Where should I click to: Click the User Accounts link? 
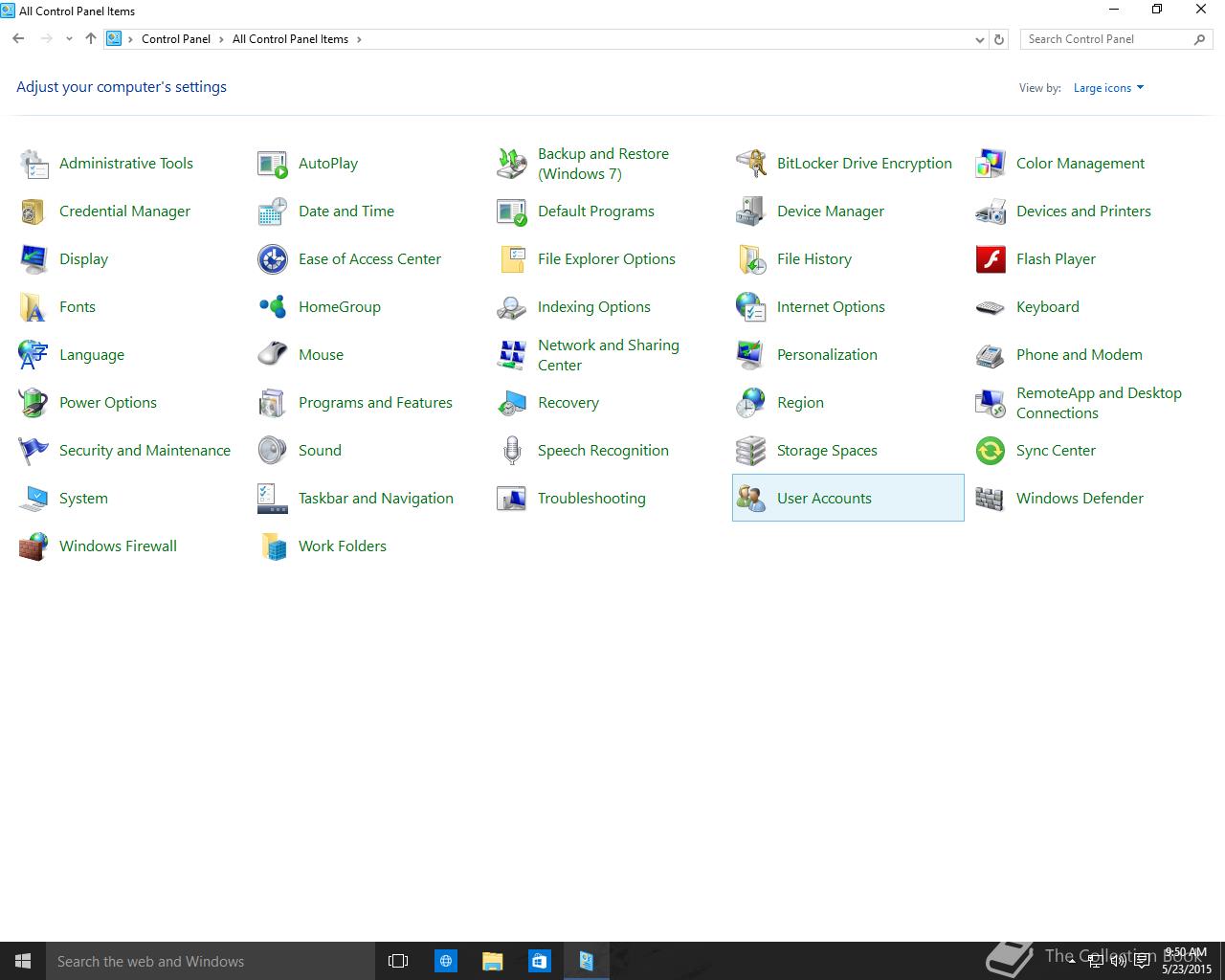pos(824,499)
